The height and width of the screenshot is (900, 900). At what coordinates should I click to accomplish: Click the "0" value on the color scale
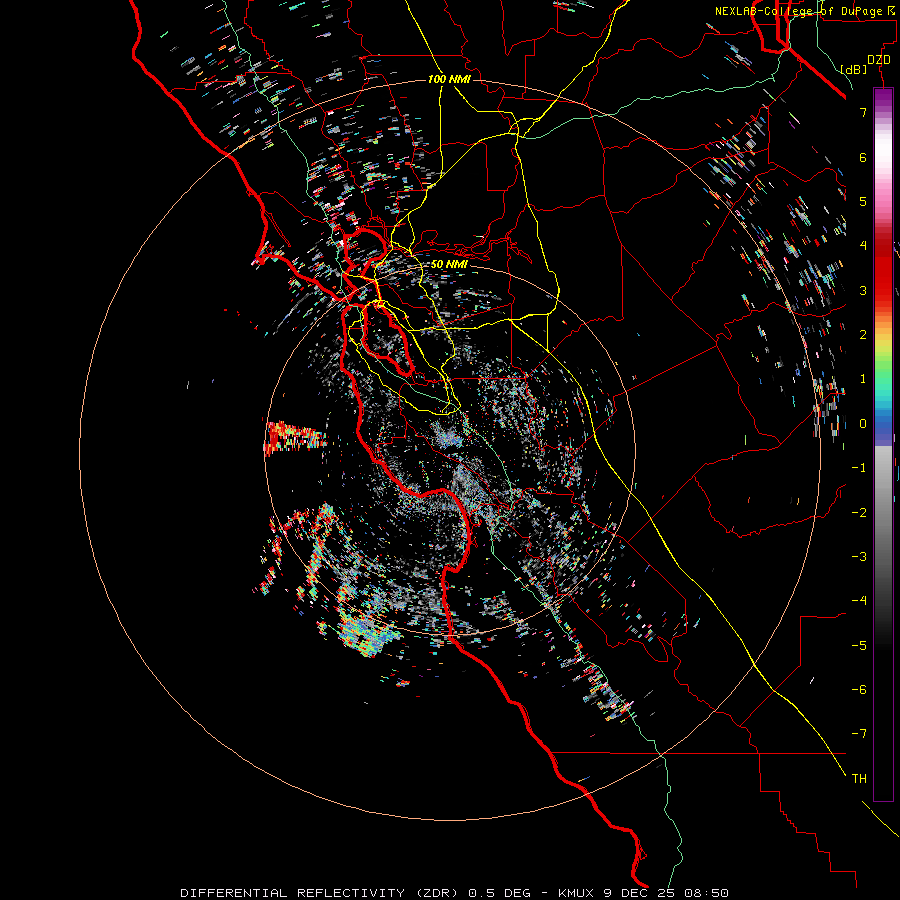tap(863, 424)
